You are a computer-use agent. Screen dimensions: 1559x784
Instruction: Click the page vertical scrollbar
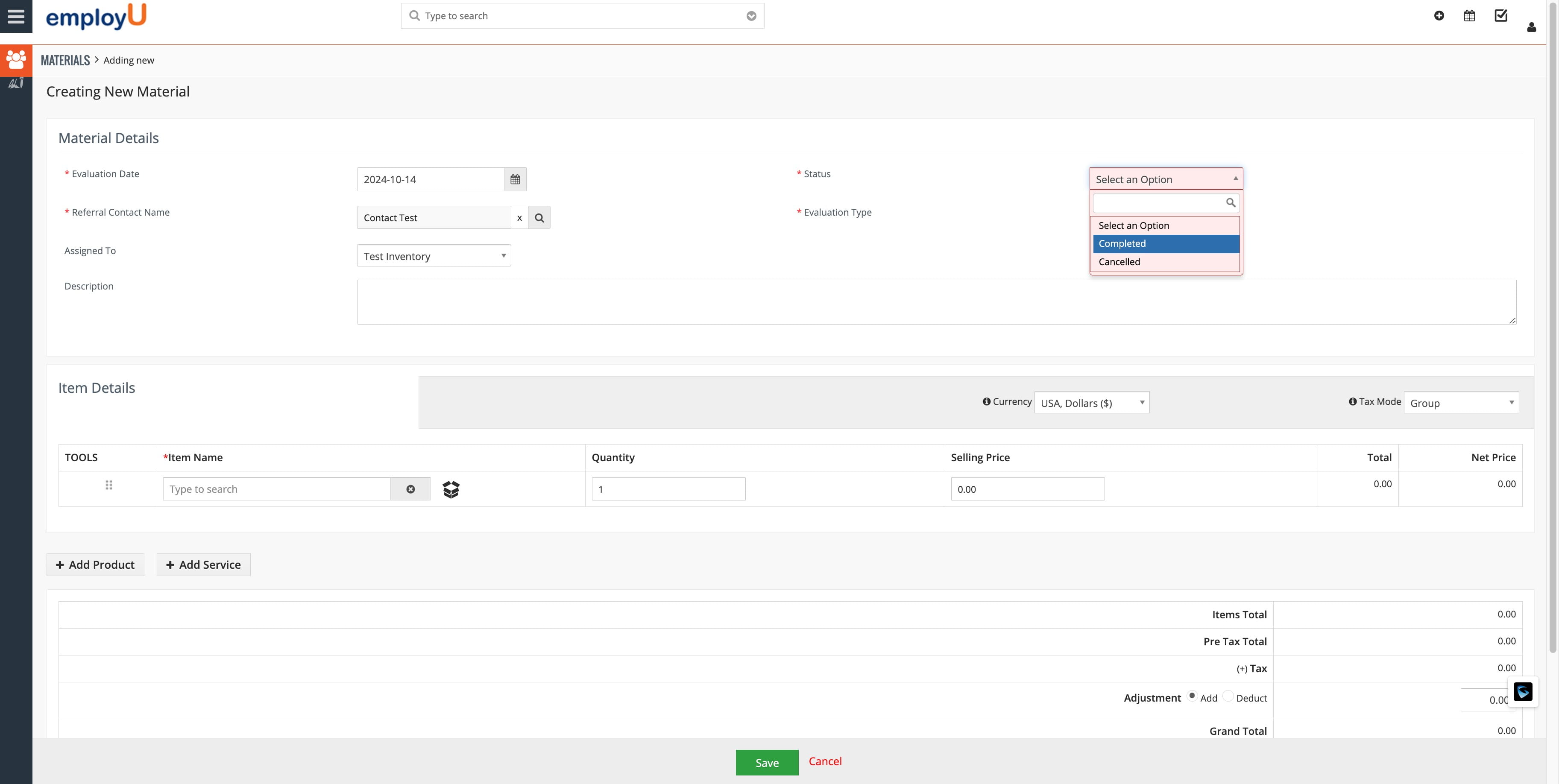(1553, 327)
